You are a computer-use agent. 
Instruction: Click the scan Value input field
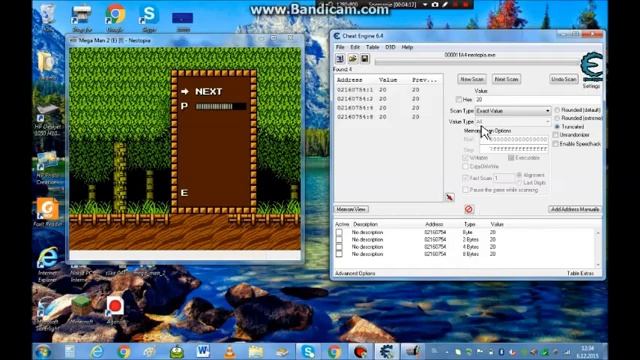538,100
